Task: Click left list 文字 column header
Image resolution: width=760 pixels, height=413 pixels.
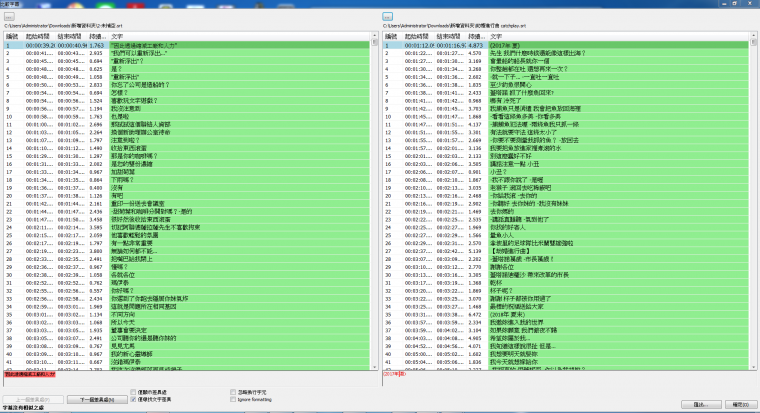Action: (x=239, y=37)
